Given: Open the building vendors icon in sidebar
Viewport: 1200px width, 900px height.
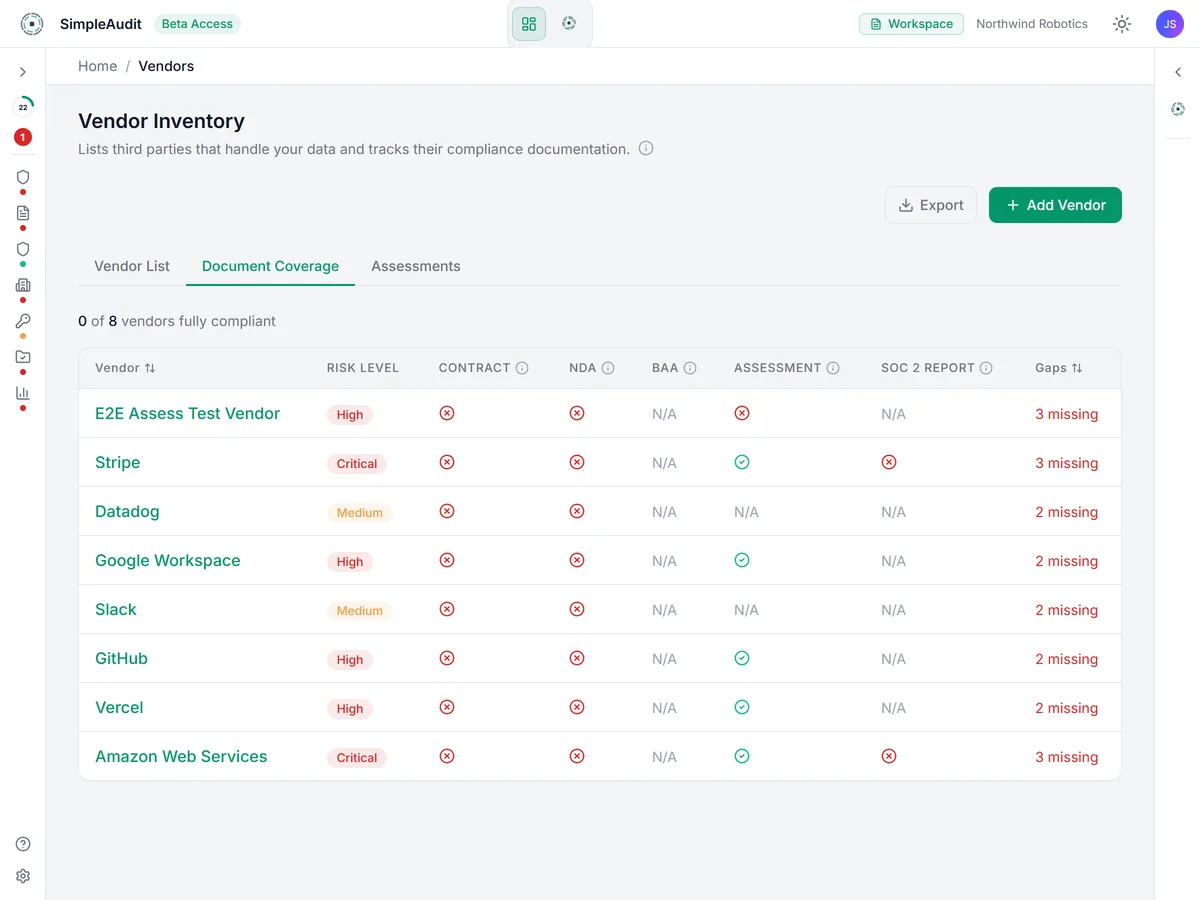Looking at the screenshot, I should click(x=23, y=285).
